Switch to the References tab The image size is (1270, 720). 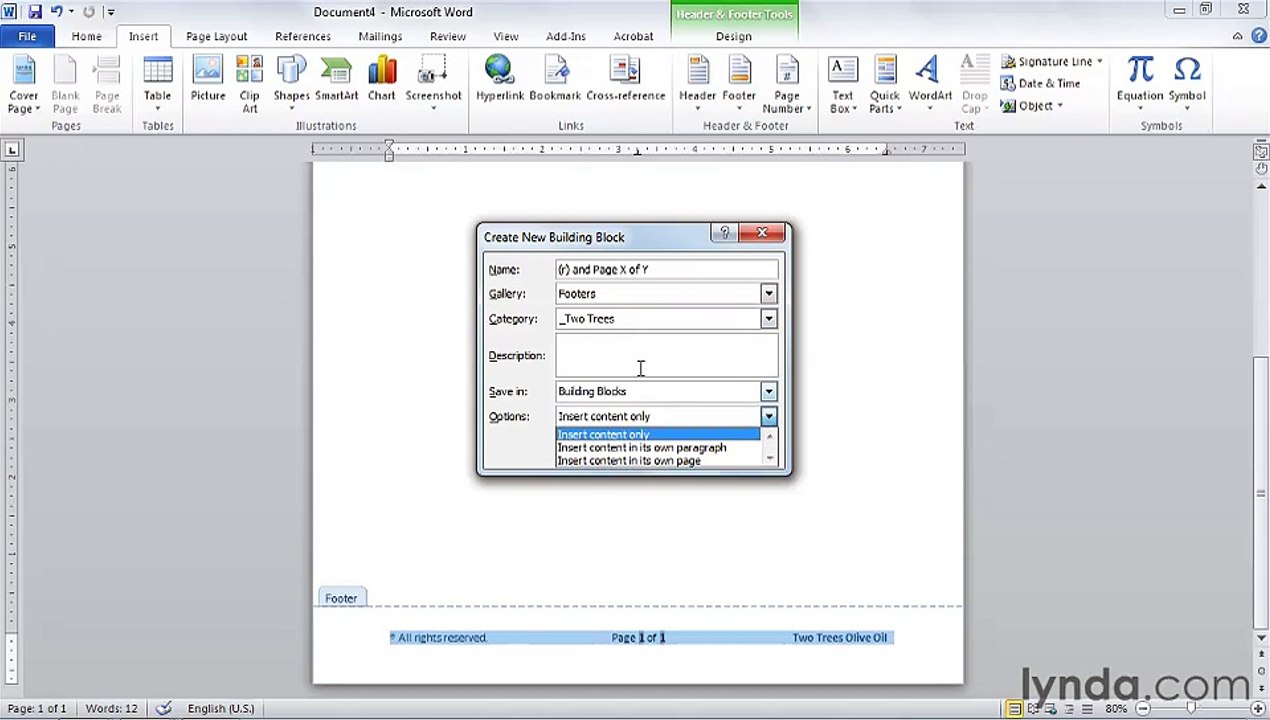(303, 36)
